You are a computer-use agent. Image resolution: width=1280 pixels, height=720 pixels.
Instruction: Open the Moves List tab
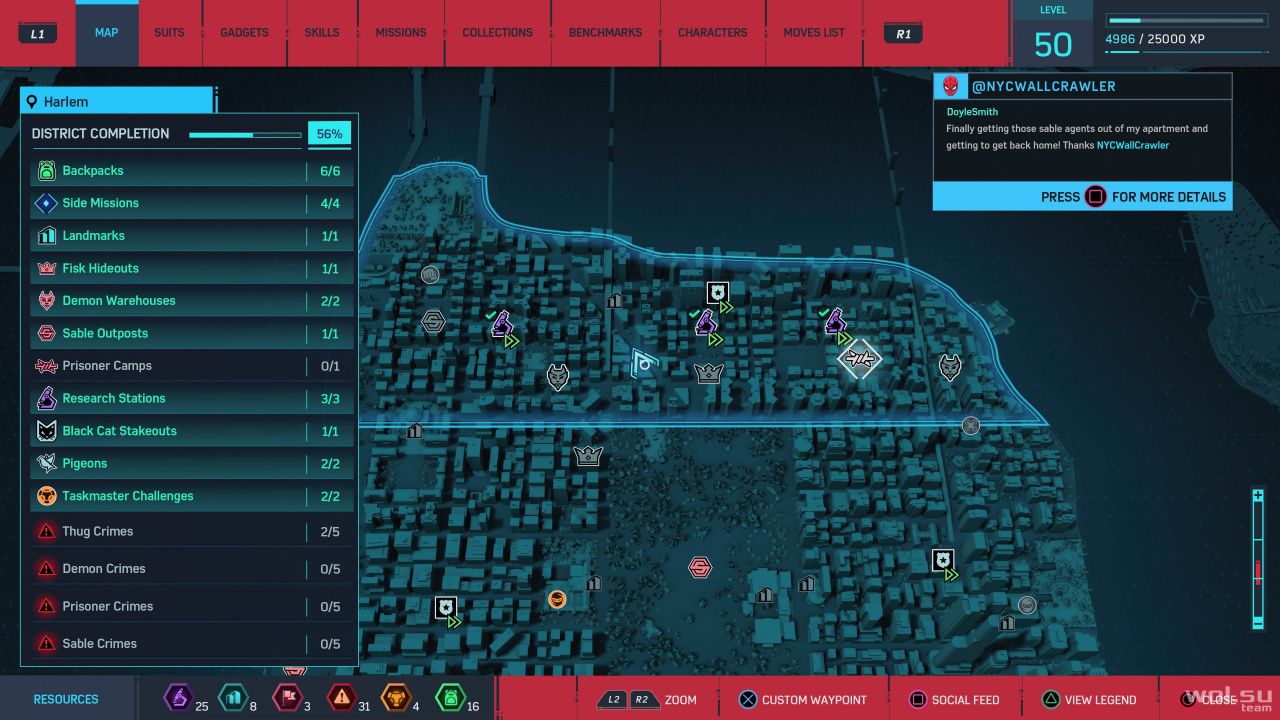click(x=814, y=33)
